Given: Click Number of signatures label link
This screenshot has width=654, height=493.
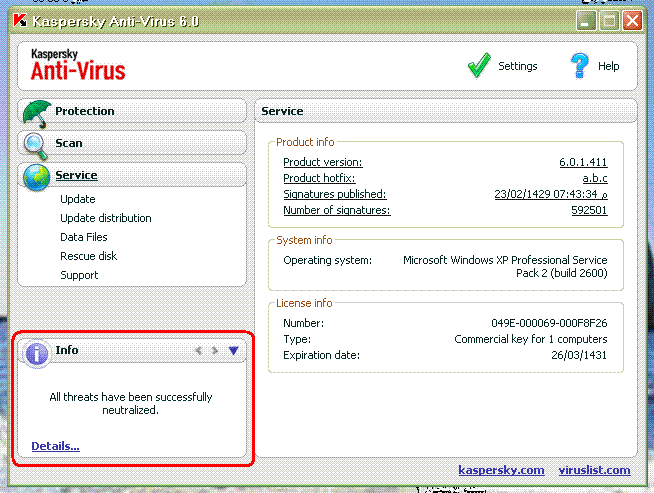Looking at the screenshot, I should coord(337,210).
